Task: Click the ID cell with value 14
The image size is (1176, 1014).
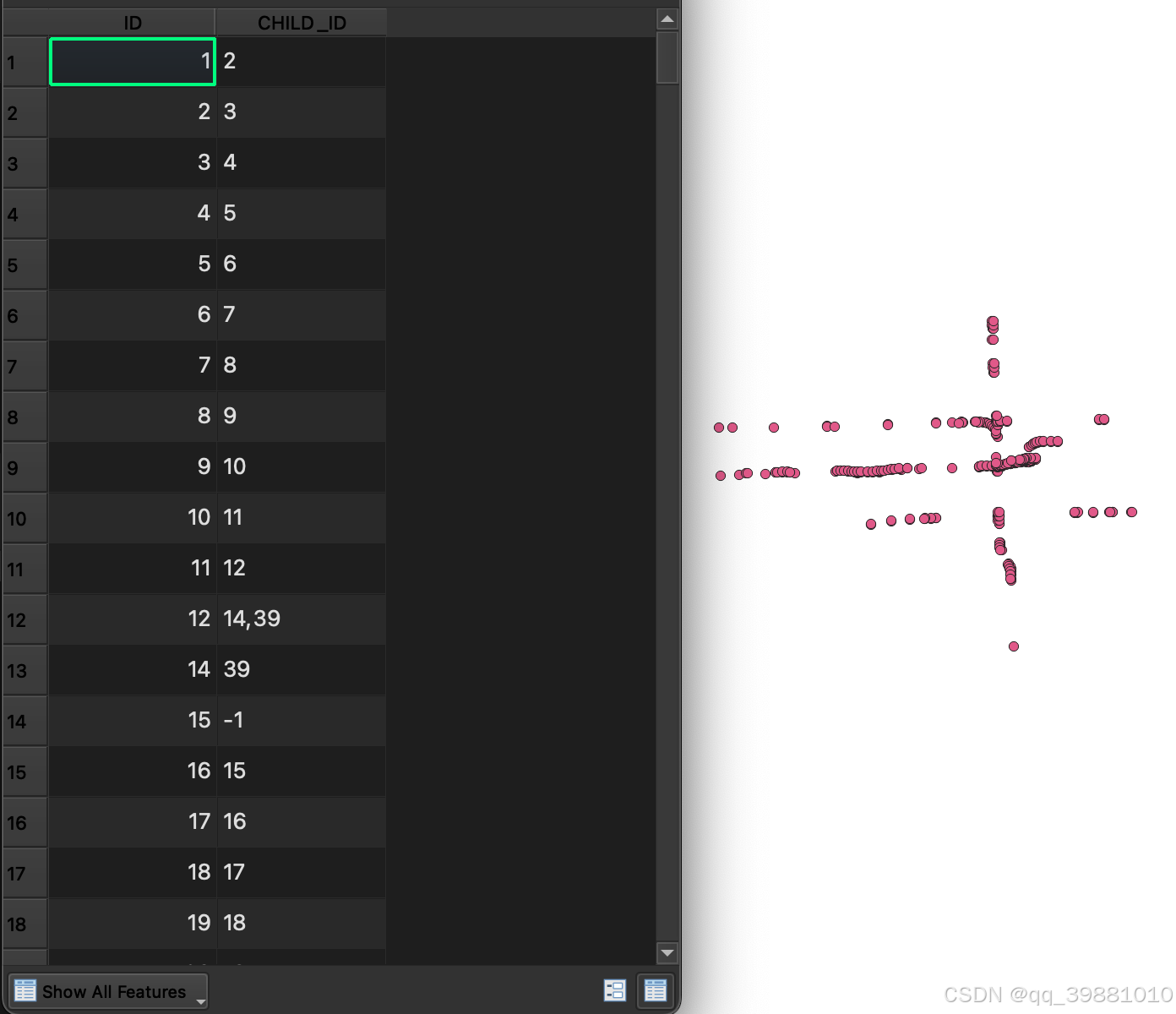Action: pos(133,670)
